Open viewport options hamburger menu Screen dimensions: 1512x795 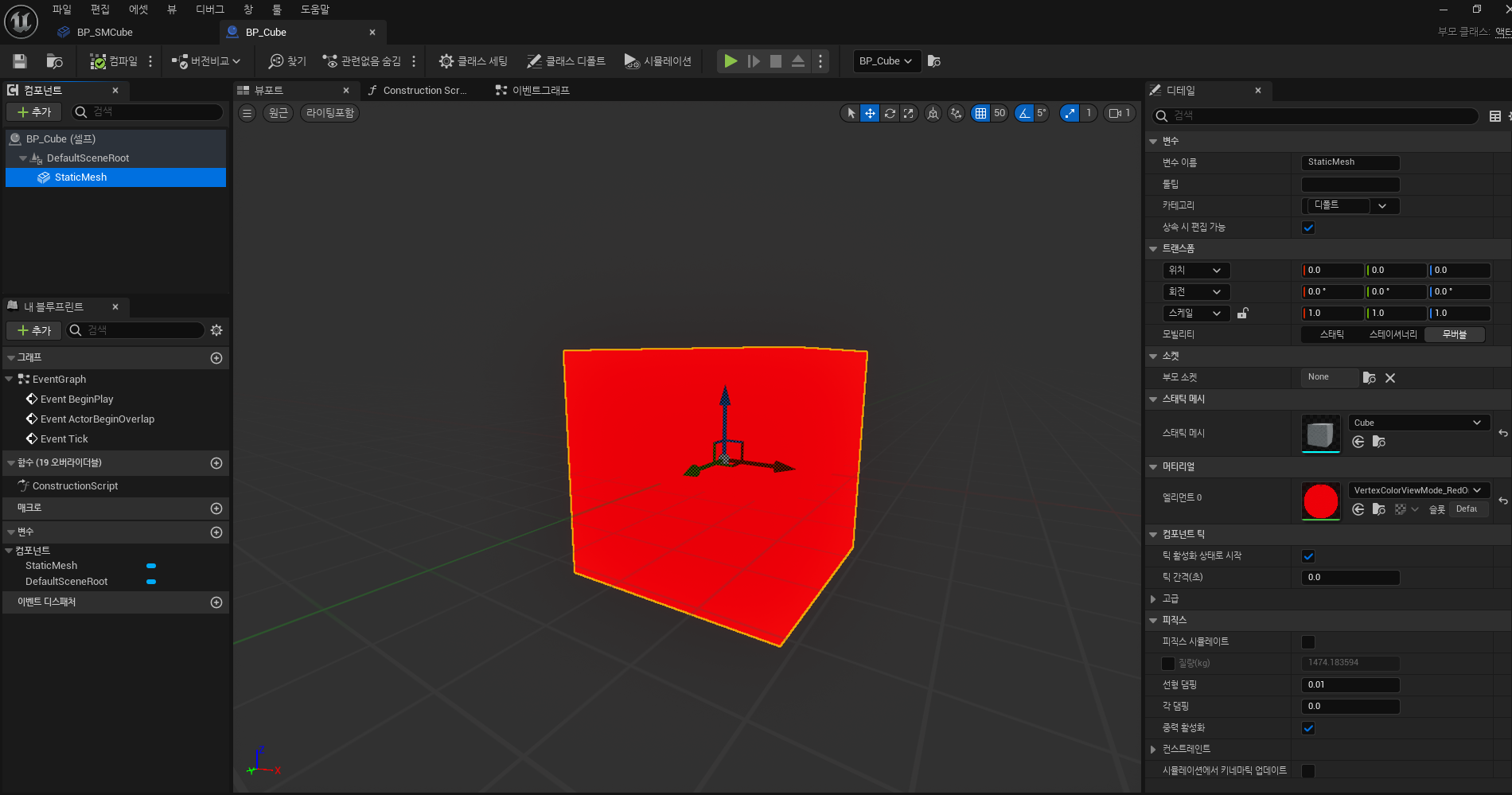[247, 113]
